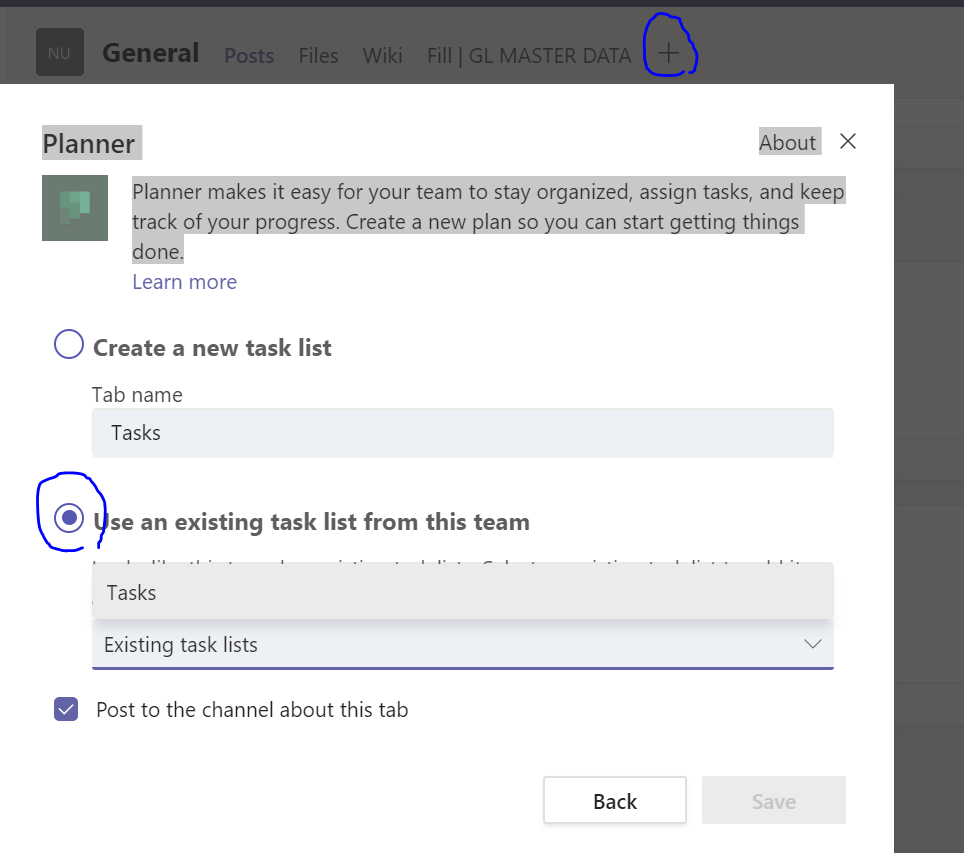The image size is (964, 853).
Task: Click the green Planner app icon
Action: (x=75, y=208)
